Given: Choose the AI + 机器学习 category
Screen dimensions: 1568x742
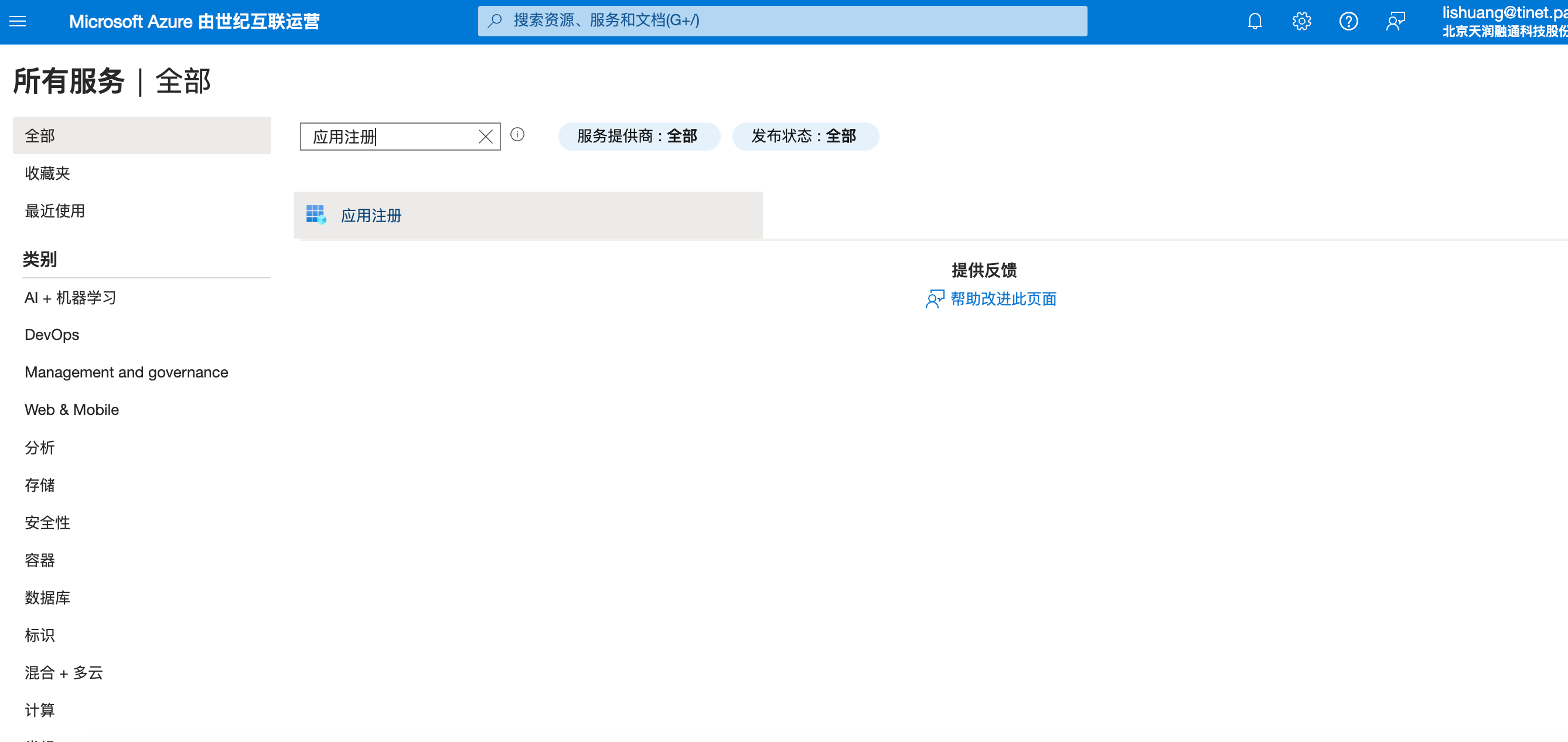Looking at the screenshot, I should point(71,298).
